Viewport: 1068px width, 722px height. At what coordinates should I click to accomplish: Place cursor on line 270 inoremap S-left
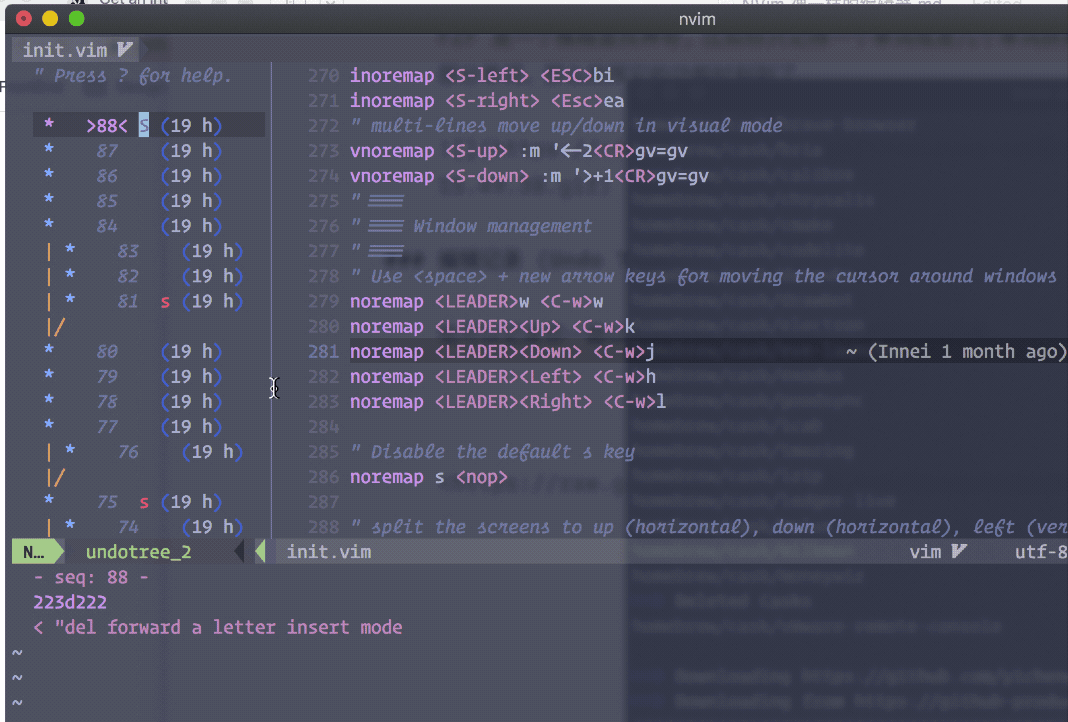(482, 75)
